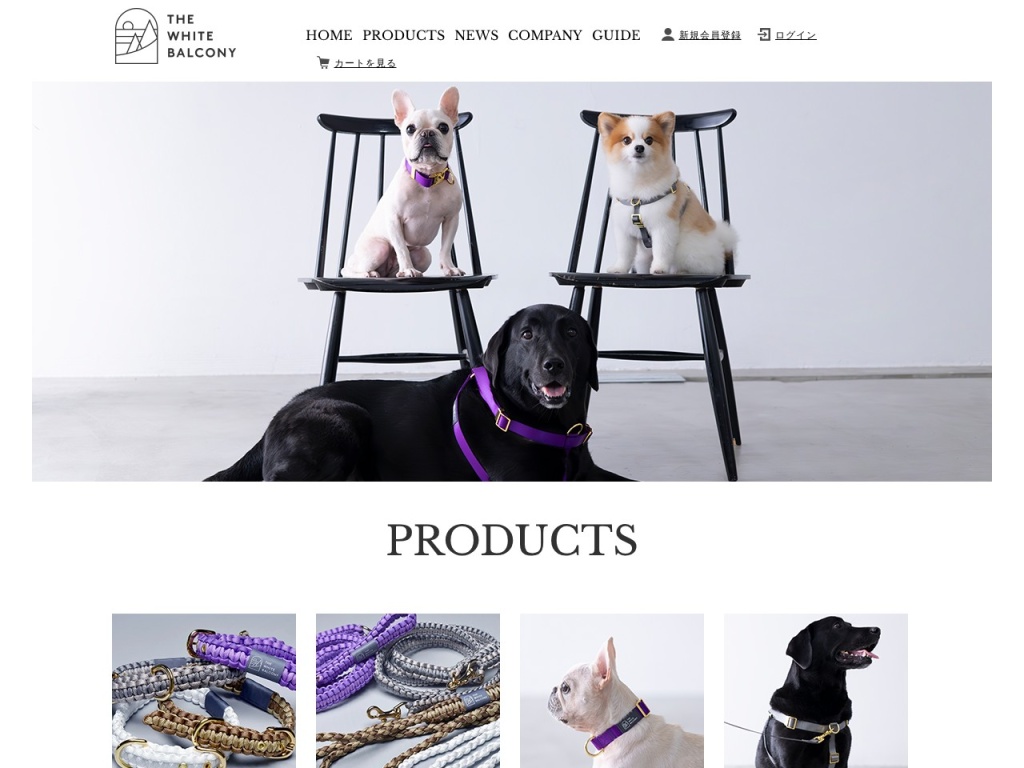Click the カートを見る link
The height and width of the screenshot is (768, 1024).
(365, 63)
